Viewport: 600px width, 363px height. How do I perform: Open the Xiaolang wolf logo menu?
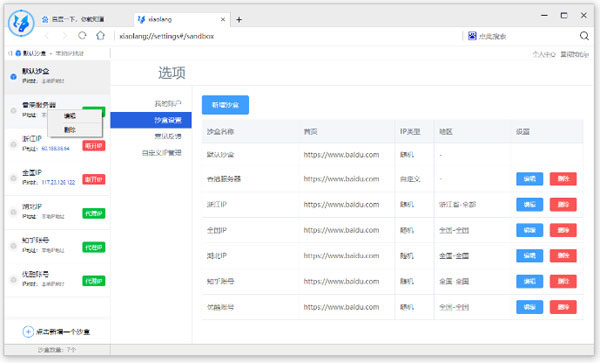coord(21,23)
